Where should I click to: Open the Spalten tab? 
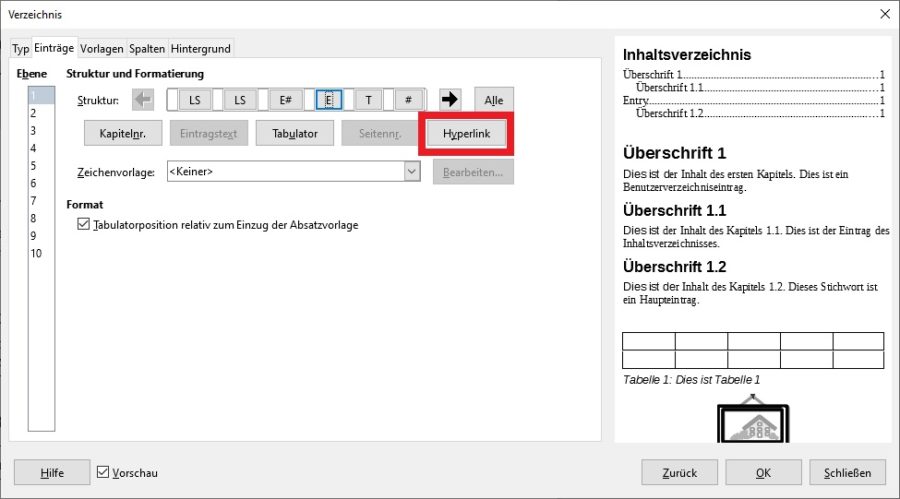147,49
